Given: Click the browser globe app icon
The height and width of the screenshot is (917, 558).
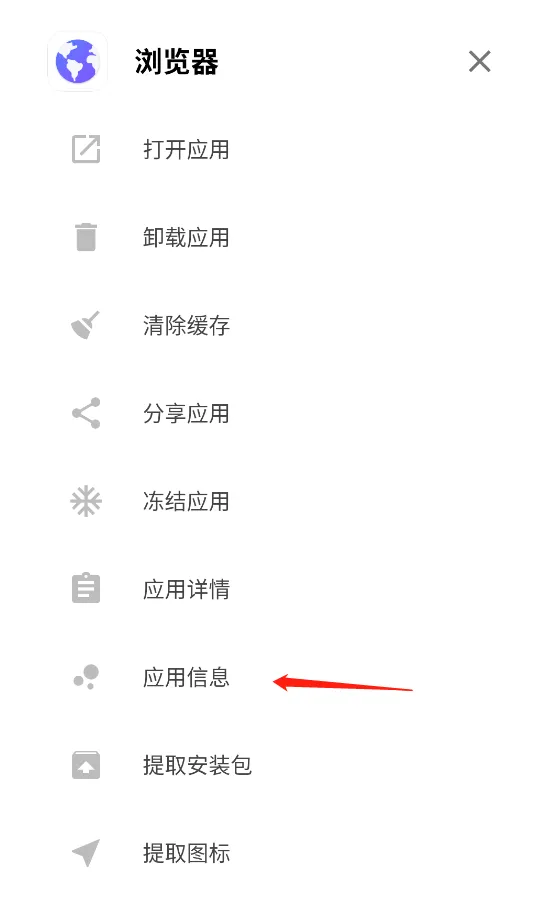Looking at the screenshot, I should (77, 61).
